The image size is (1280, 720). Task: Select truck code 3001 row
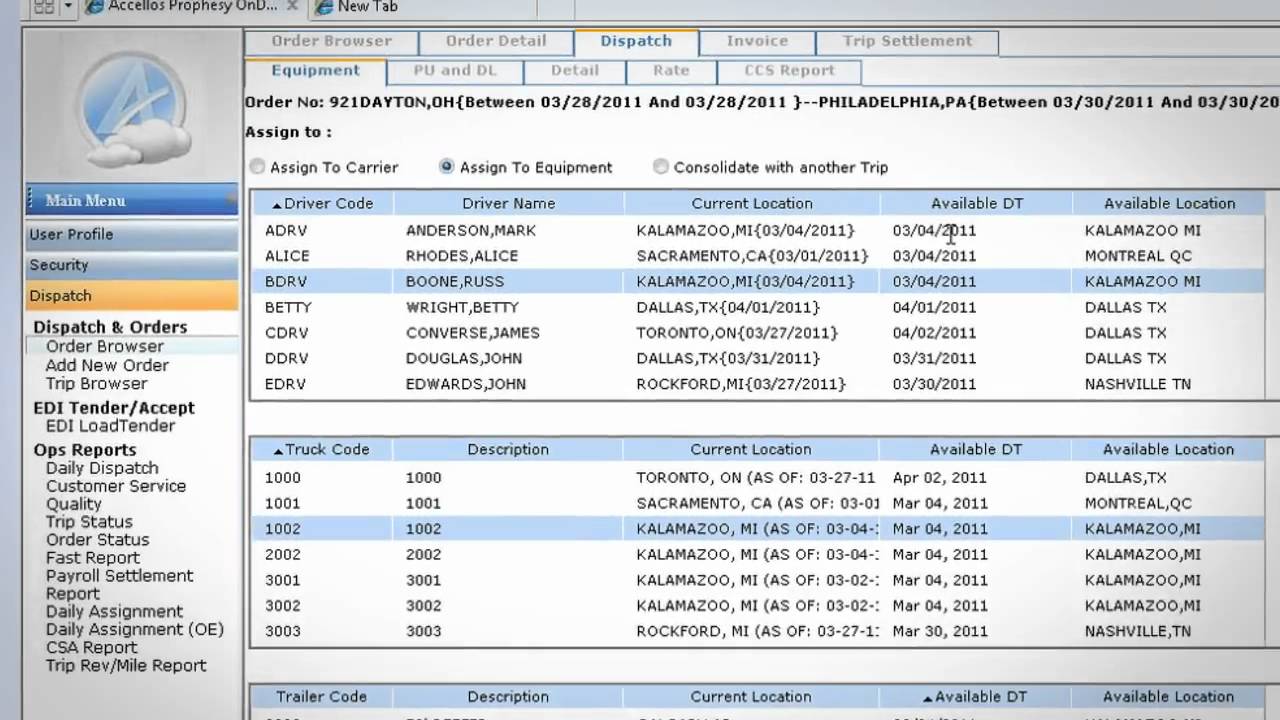point(758,580)
